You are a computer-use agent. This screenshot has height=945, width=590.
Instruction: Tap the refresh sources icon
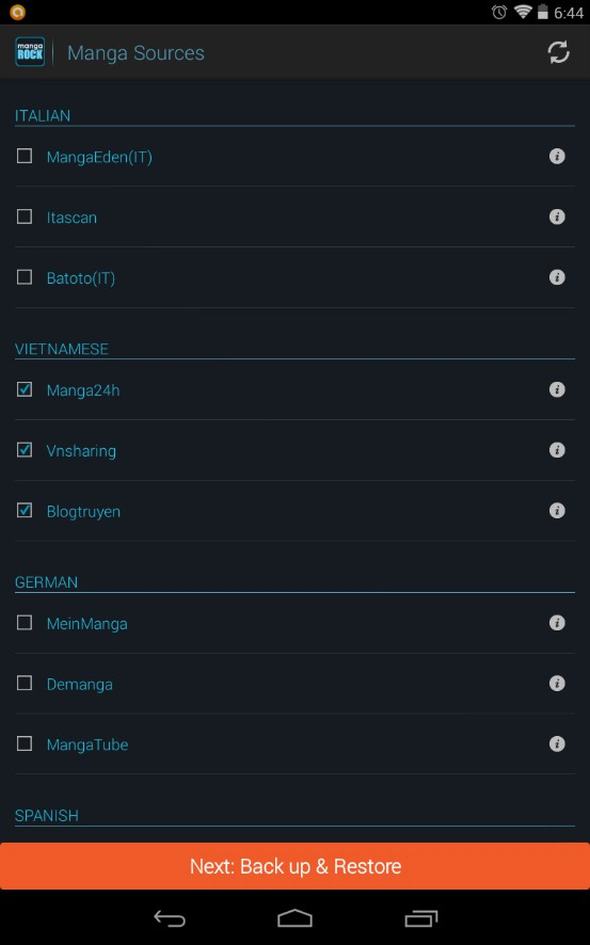pos(558,52)
